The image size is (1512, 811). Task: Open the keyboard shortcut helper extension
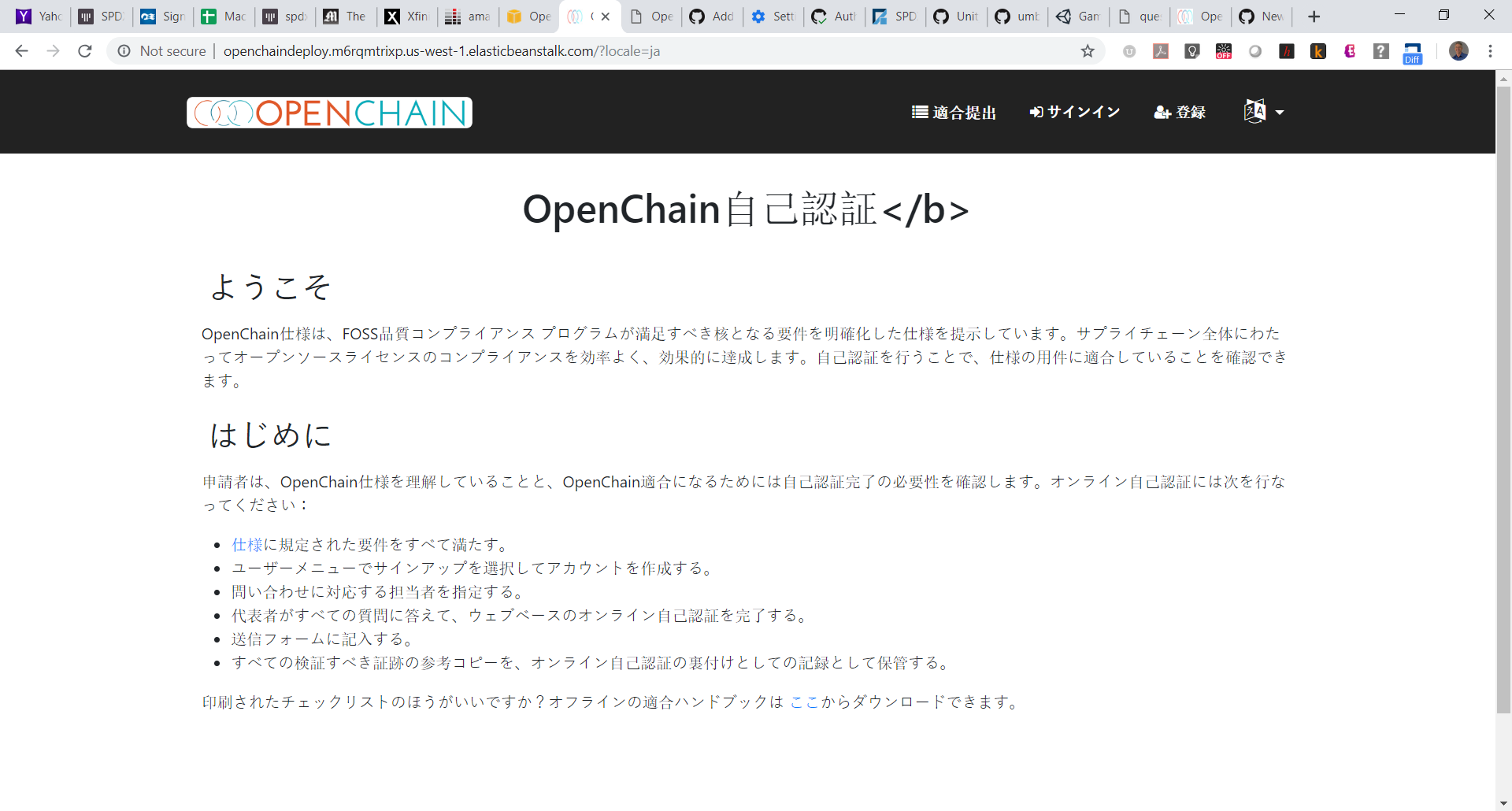(1382, 51)
